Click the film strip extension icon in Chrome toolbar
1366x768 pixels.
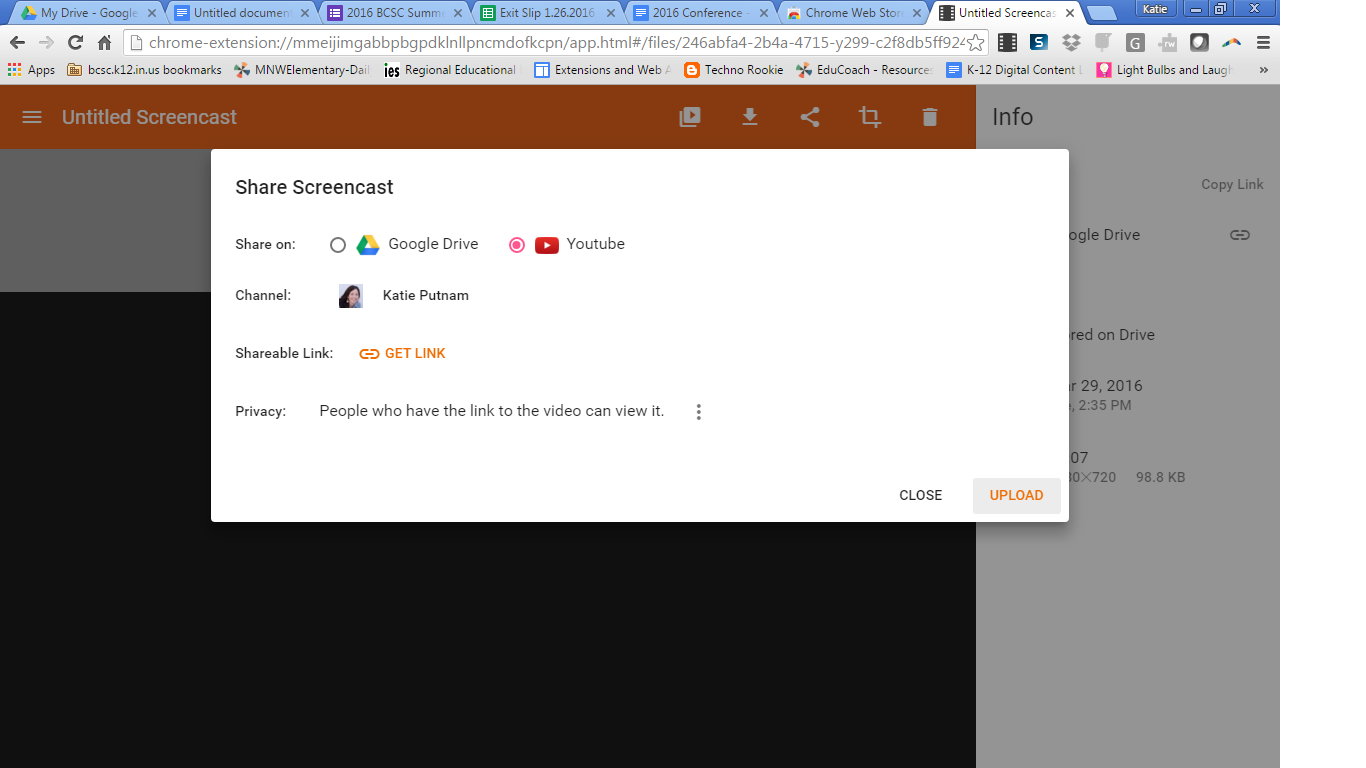tap(1007, 43)
